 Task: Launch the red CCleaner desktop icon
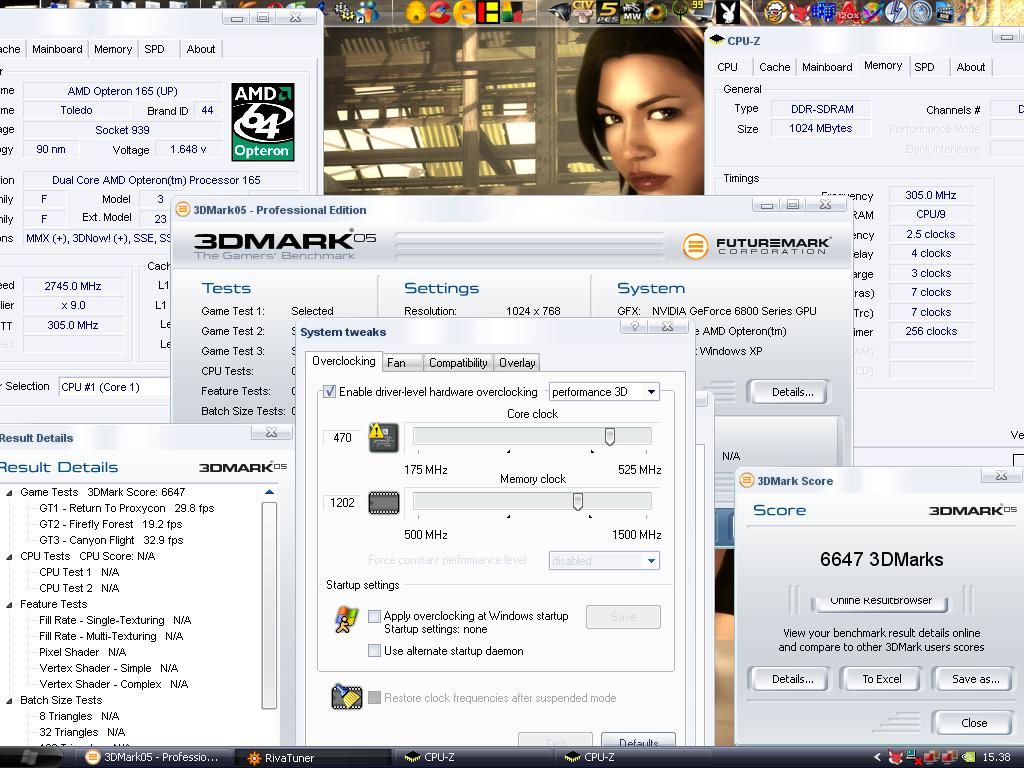pos(440,12)
